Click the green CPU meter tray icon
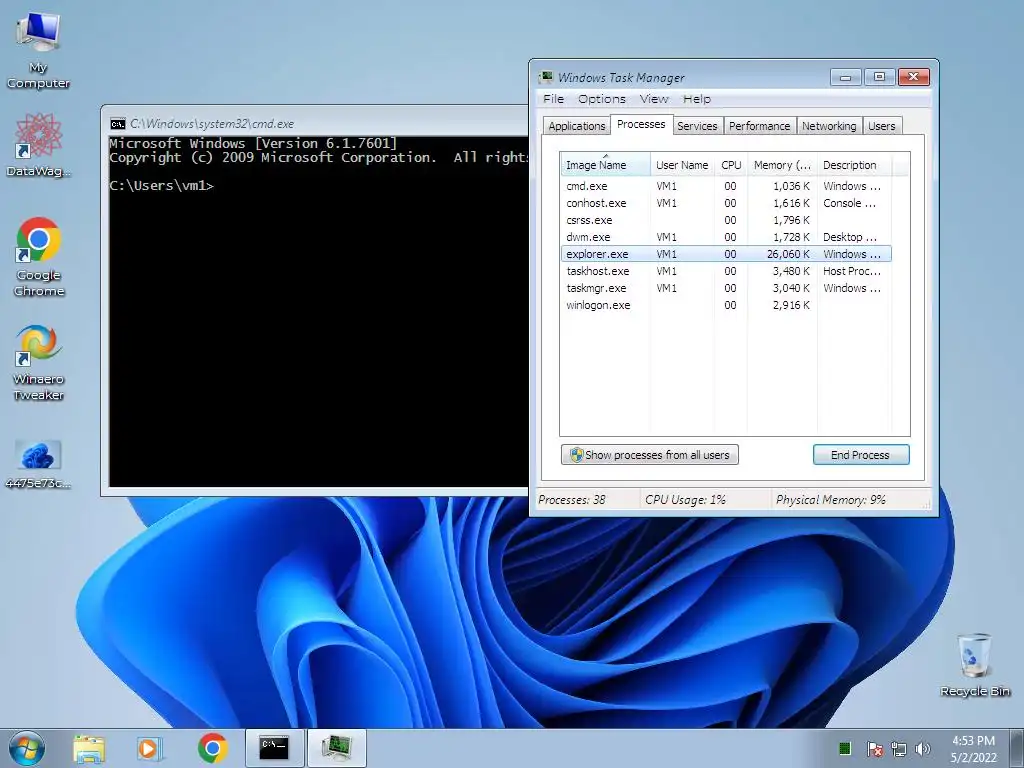The width and height of the screenshot is (1024, 768). pos(844,748)
